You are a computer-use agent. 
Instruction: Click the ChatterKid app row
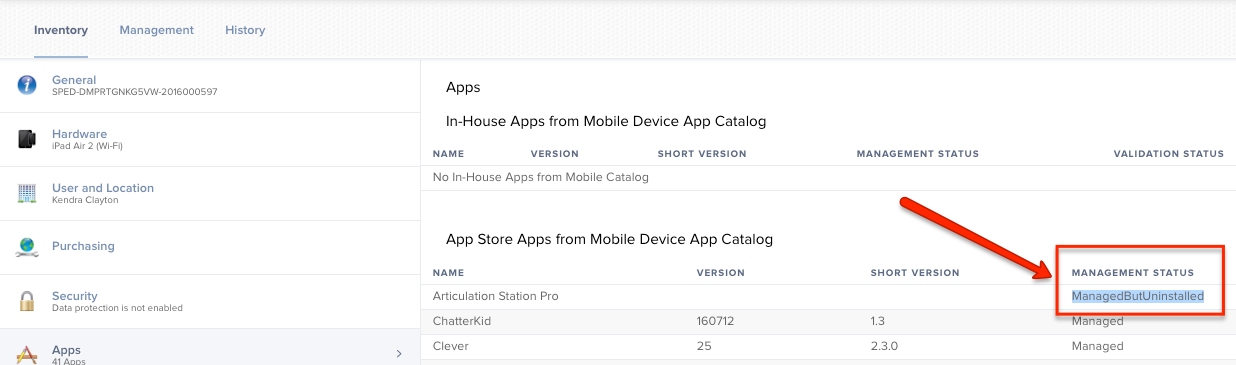(828, 321)
